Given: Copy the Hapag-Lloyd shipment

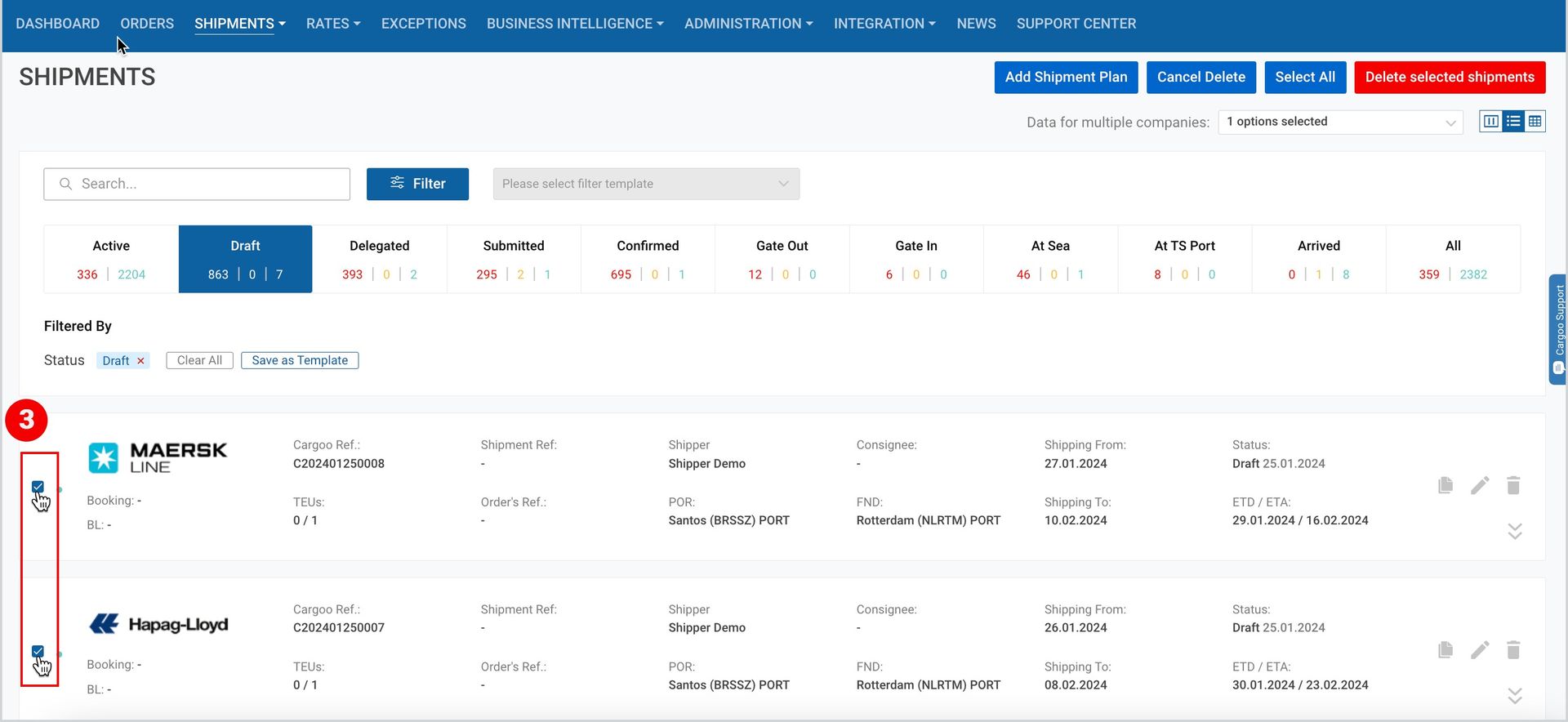Looking at the screenshot, I should click(x=1445, y=649).
